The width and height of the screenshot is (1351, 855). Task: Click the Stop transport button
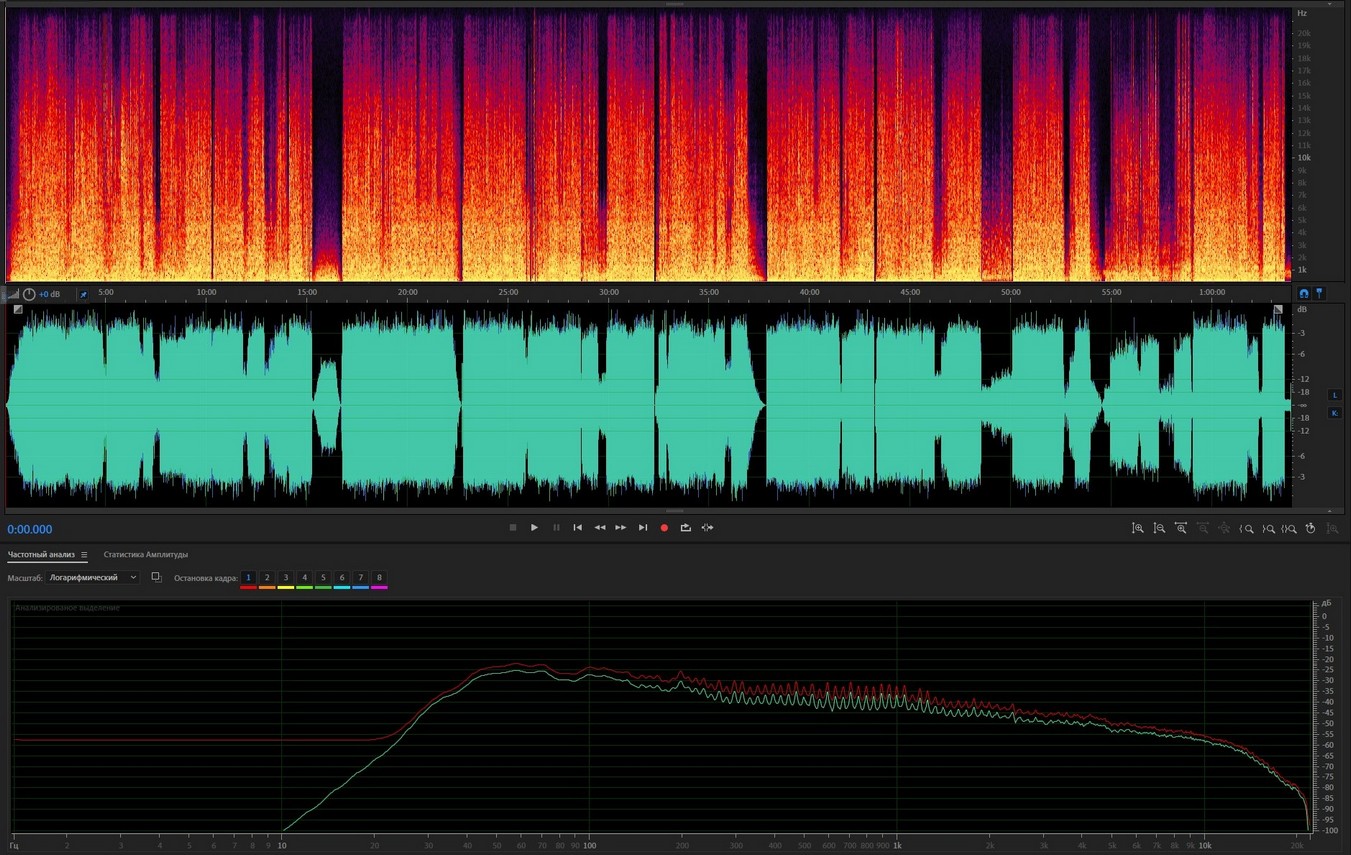pos(513,528)
